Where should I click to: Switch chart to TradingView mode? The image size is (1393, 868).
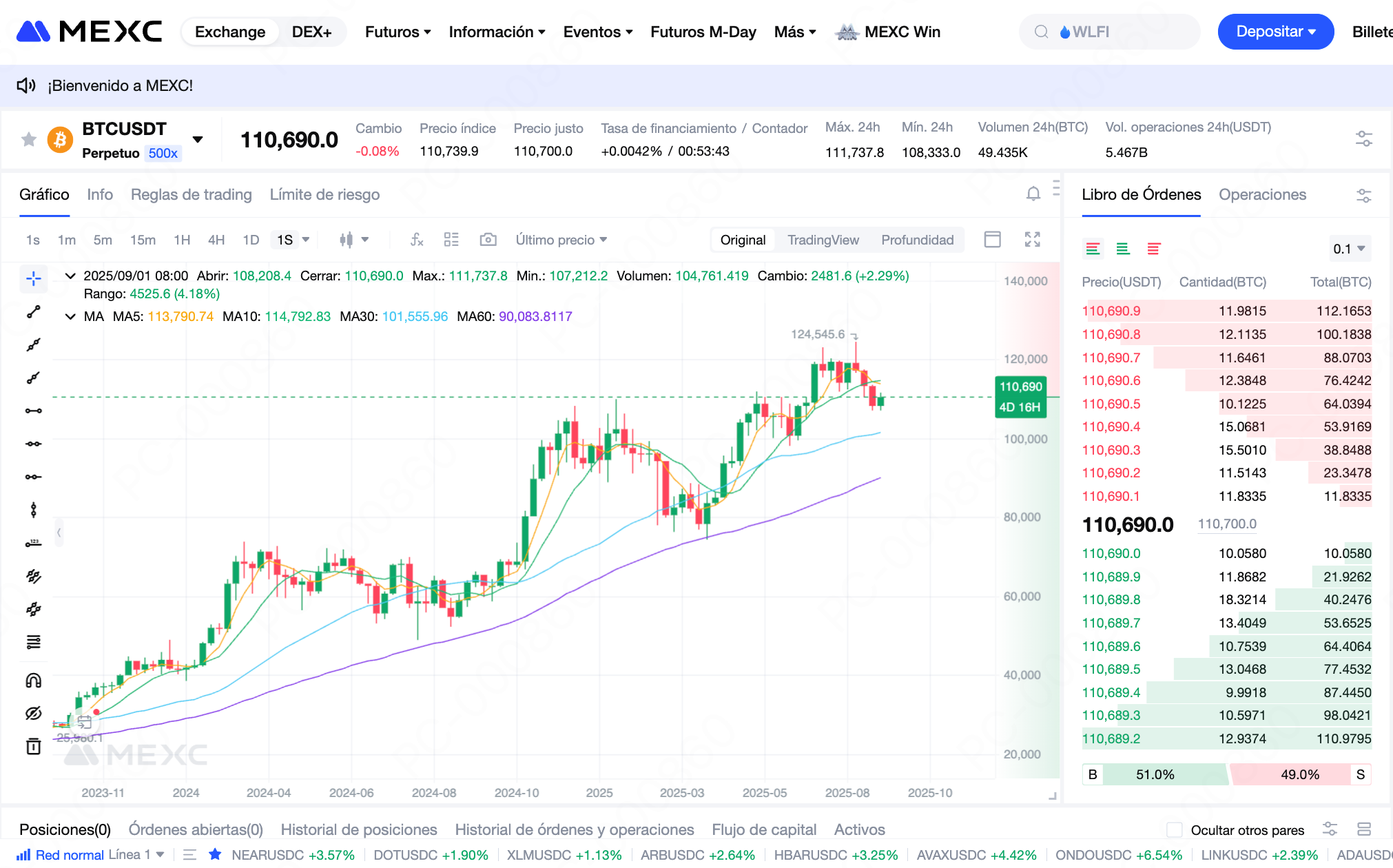coord(823,240)
